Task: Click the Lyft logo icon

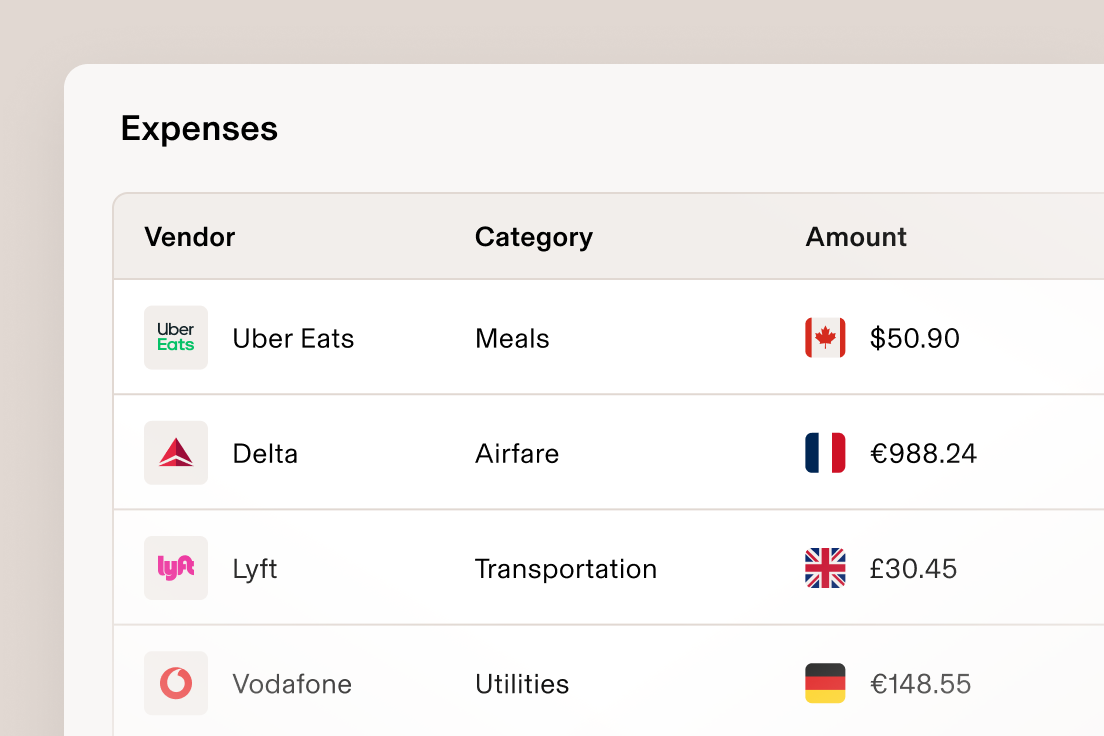Action: (x=176, y=568)
